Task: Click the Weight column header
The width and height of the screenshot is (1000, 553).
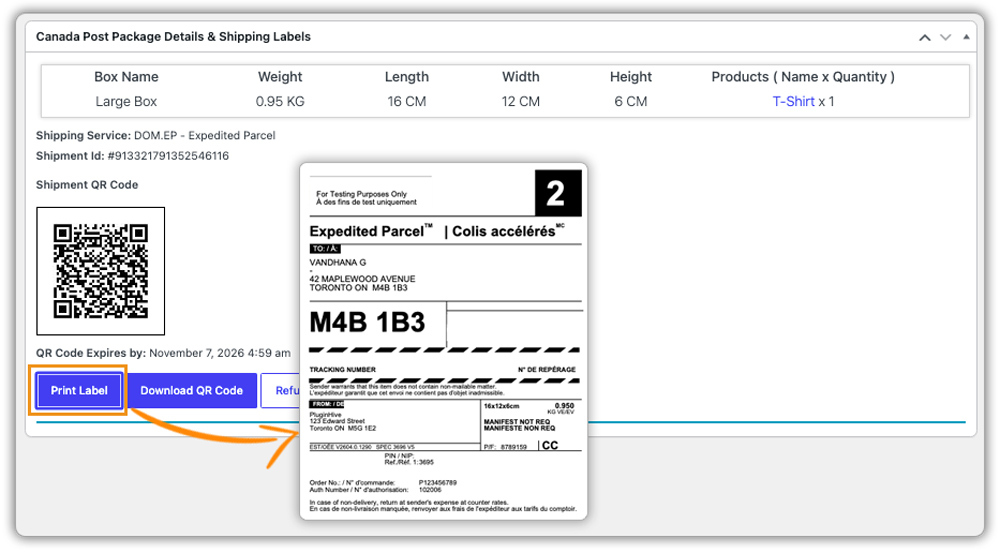Action: tap(280, 77)
